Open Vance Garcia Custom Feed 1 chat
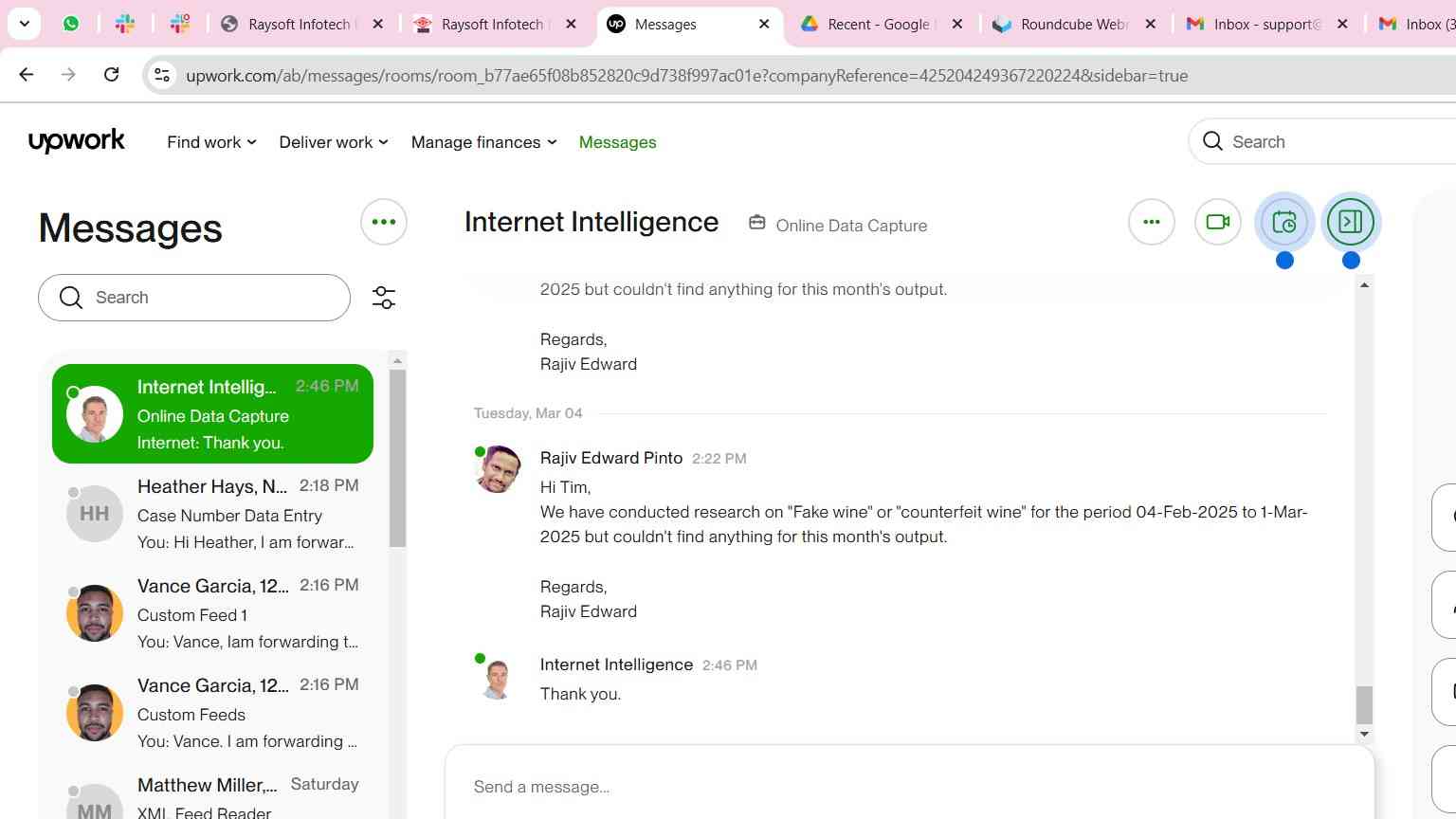1456x819 pixels. (x=213, y=613)
